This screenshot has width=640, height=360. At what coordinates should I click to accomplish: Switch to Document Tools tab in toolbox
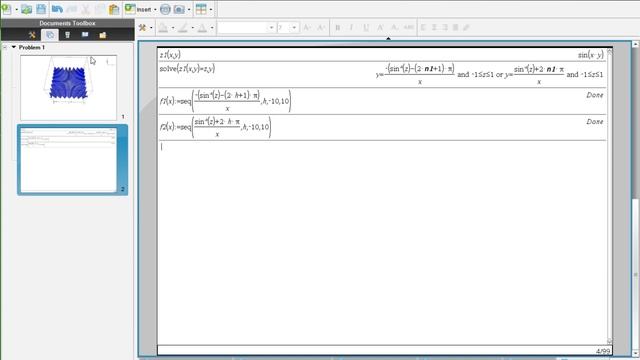(32, 35)
